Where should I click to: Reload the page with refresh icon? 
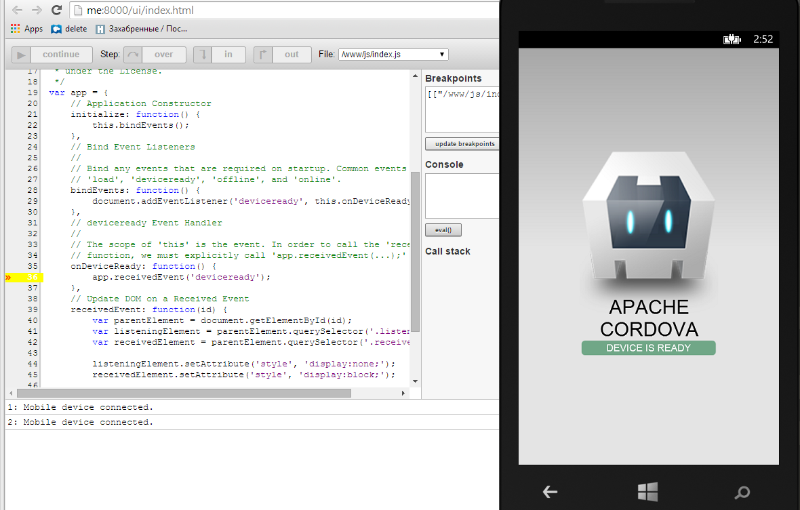57,10
